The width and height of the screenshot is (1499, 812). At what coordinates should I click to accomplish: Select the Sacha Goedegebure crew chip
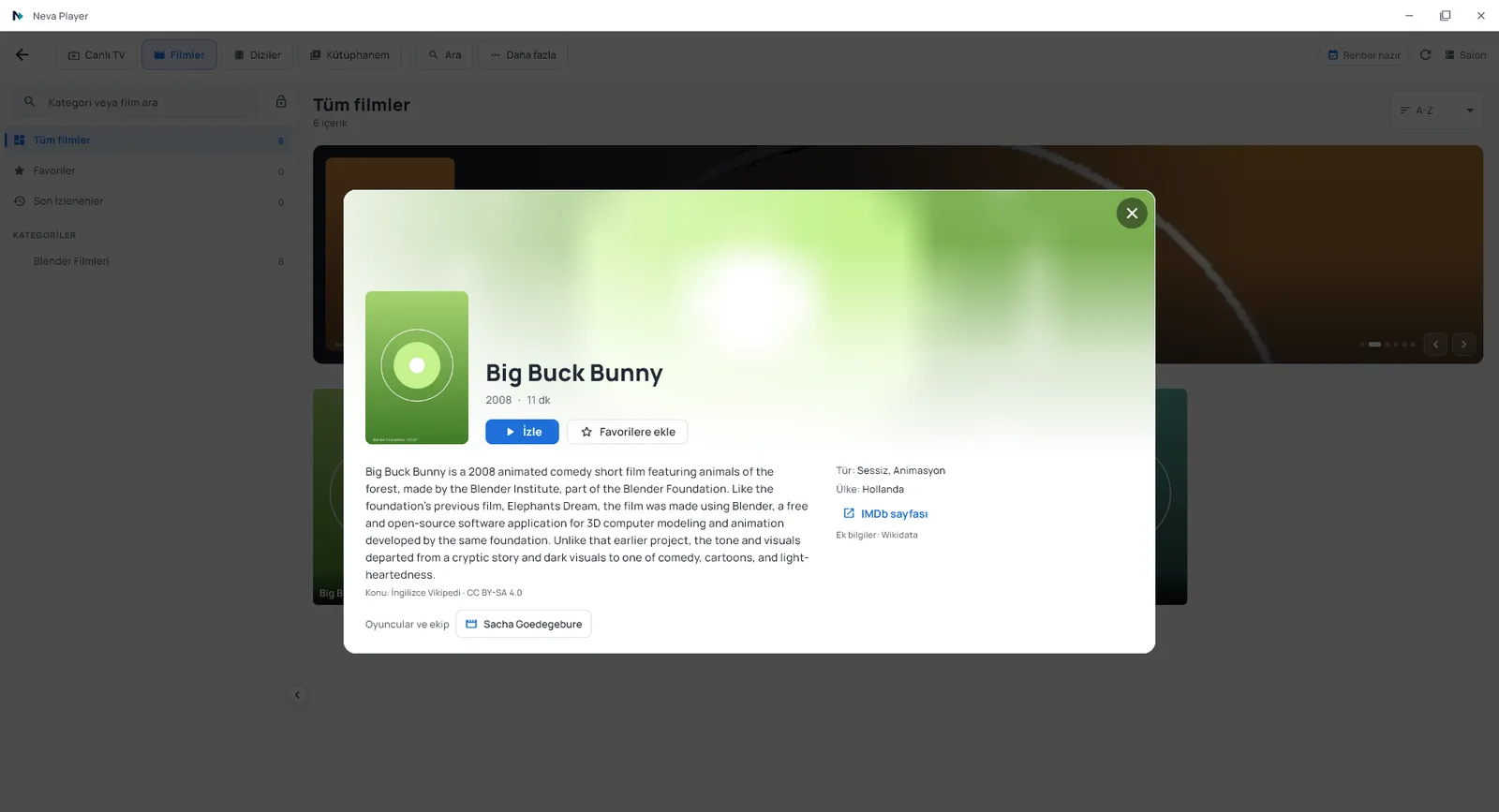pyautogui.click(x=524, y=624)
